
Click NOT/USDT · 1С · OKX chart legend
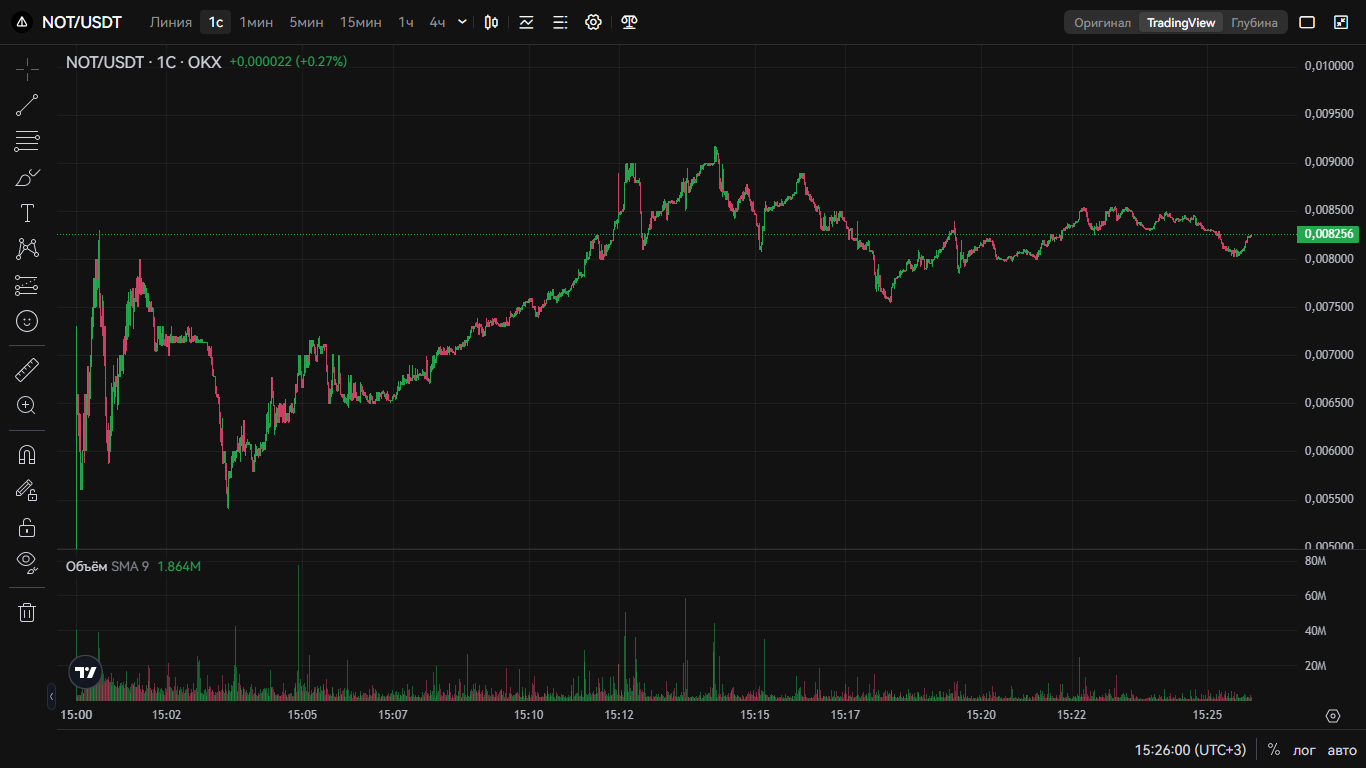tap(143, 61)
